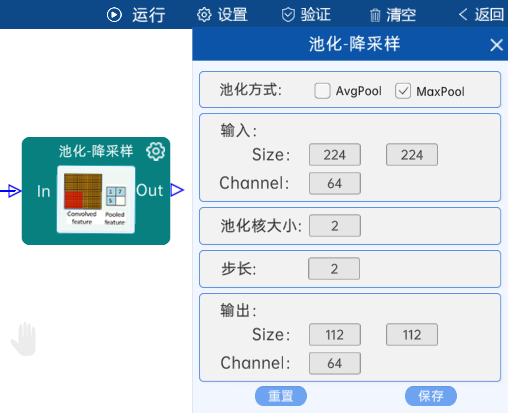The width and height of the screenshot is (508, 413).
Task: Click the run (运行) play icon
Action: pos(114,15)
